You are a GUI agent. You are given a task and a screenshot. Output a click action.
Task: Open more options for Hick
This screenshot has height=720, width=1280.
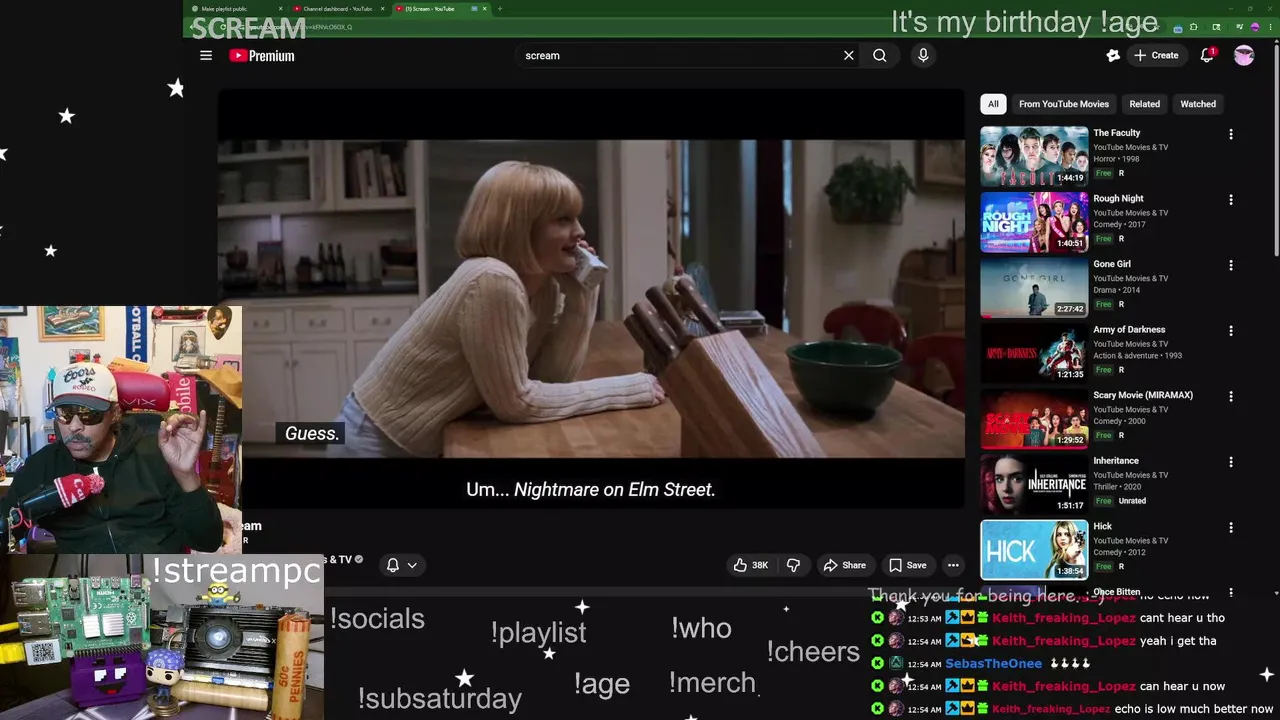(1231, 527)
